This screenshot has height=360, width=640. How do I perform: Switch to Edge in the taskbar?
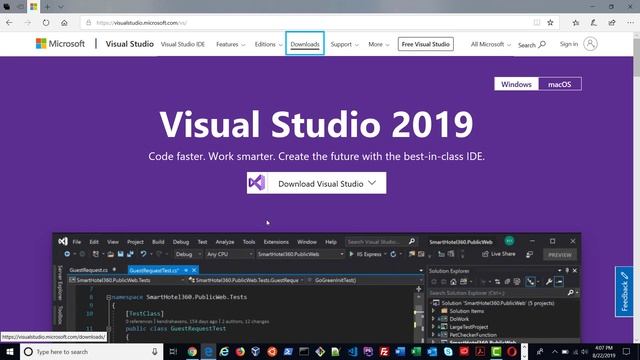tap(208, 351)
